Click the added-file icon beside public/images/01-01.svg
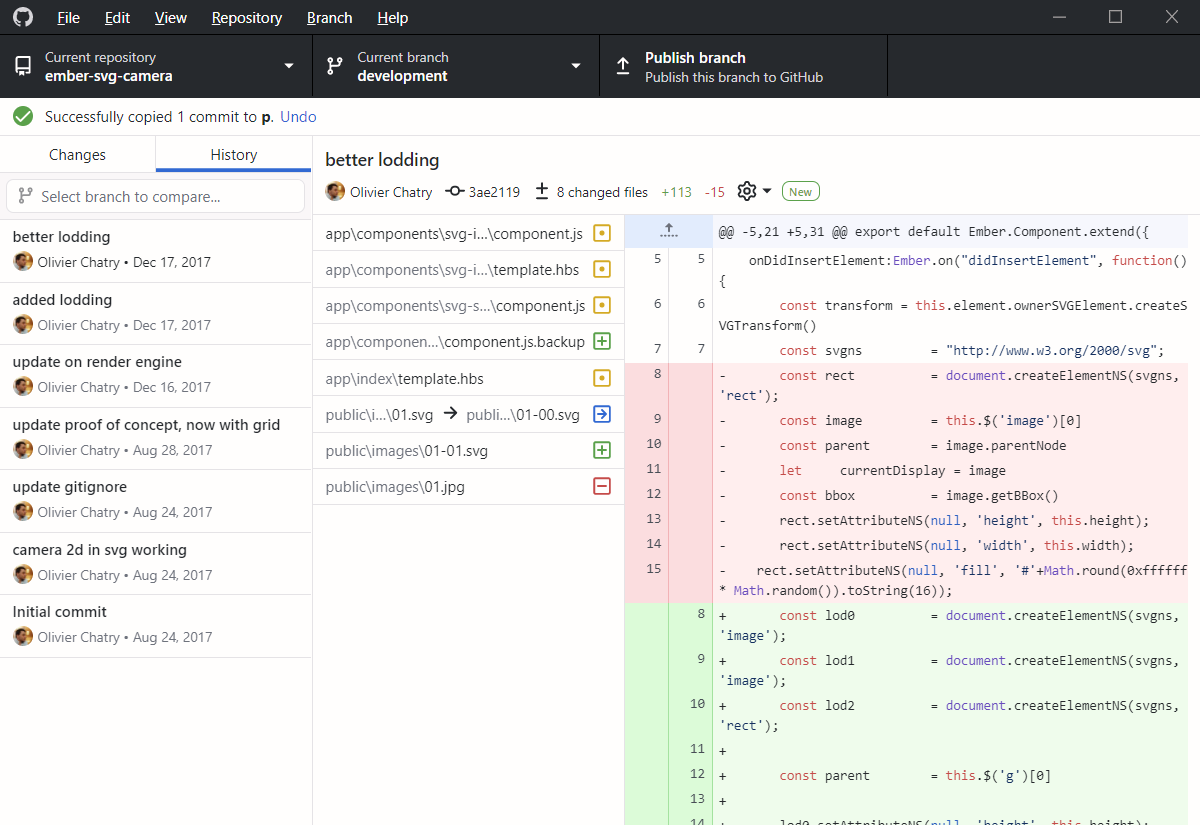1200x825 pixels. (601, 450)
